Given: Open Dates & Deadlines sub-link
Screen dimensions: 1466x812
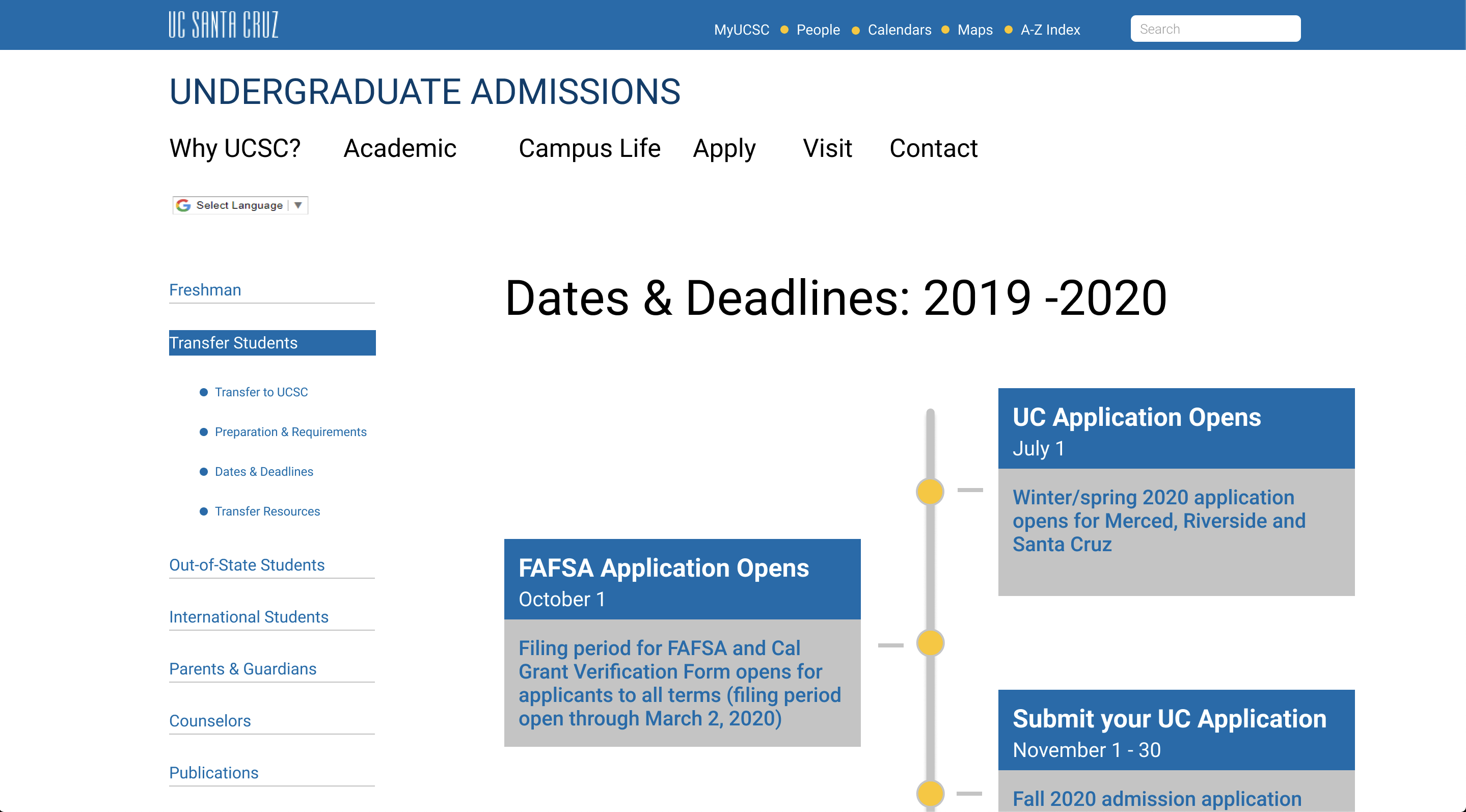Looking at the screenshot, I should tap(264, 472).
